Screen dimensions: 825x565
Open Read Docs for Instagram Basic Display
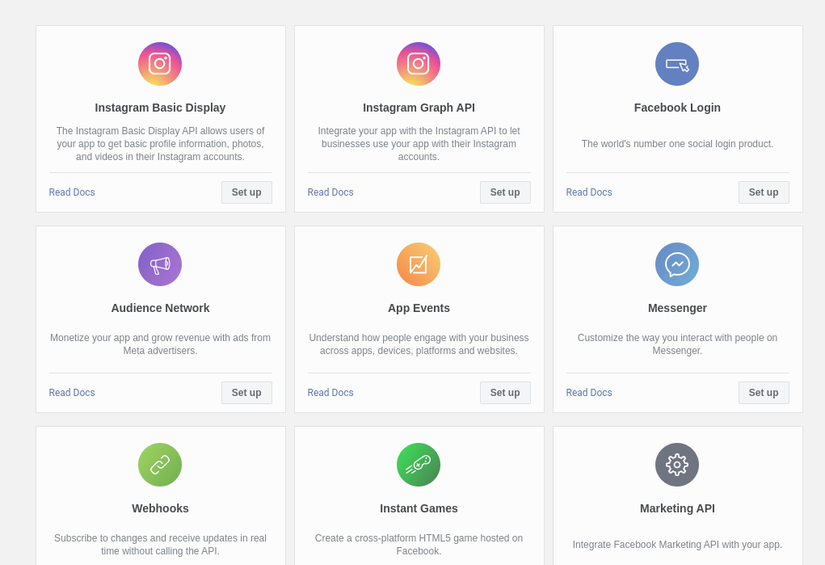pyautogui.click(x=72, y=192)
